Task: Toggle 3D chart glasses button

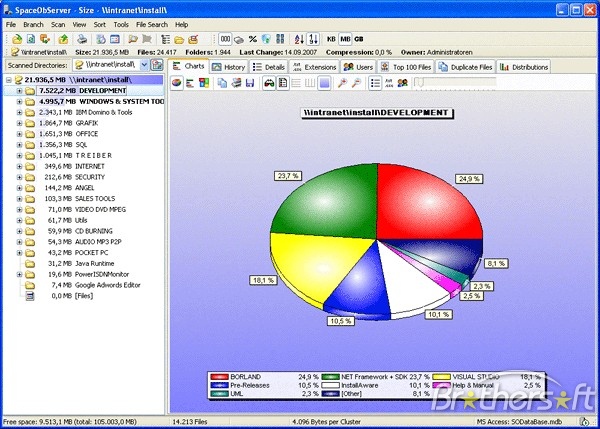Action: click(x=269, y=83)
